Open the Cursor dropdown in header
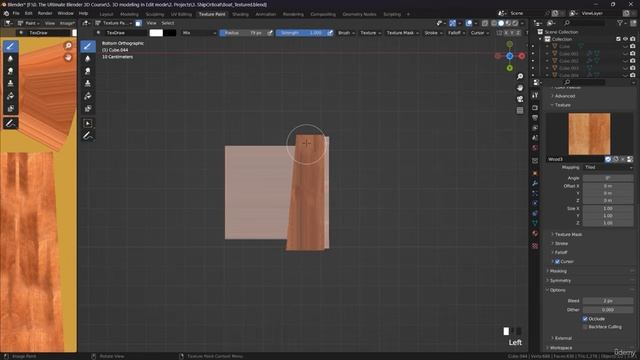 tap(479, 33)
